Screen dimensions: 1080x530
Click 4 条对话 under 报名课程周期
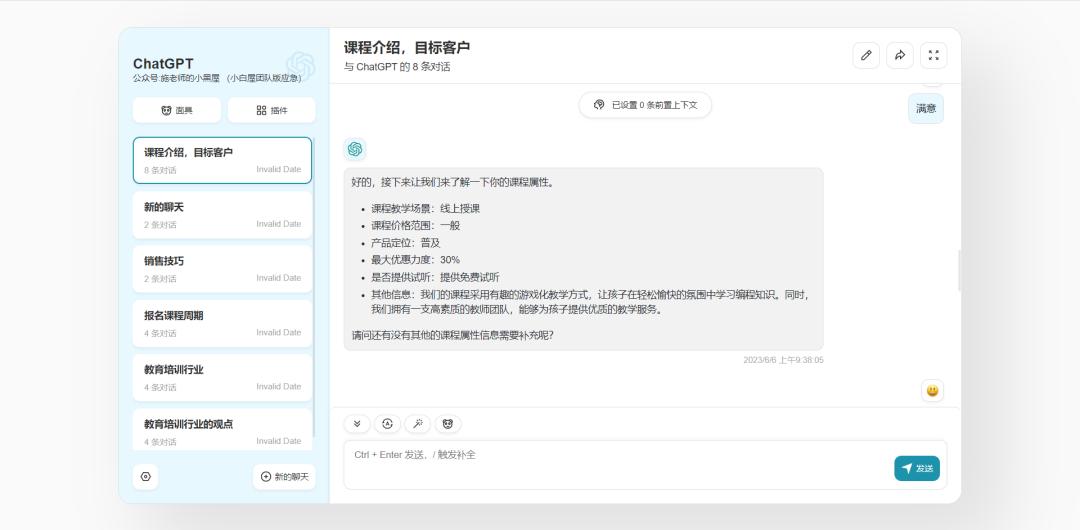160,333
